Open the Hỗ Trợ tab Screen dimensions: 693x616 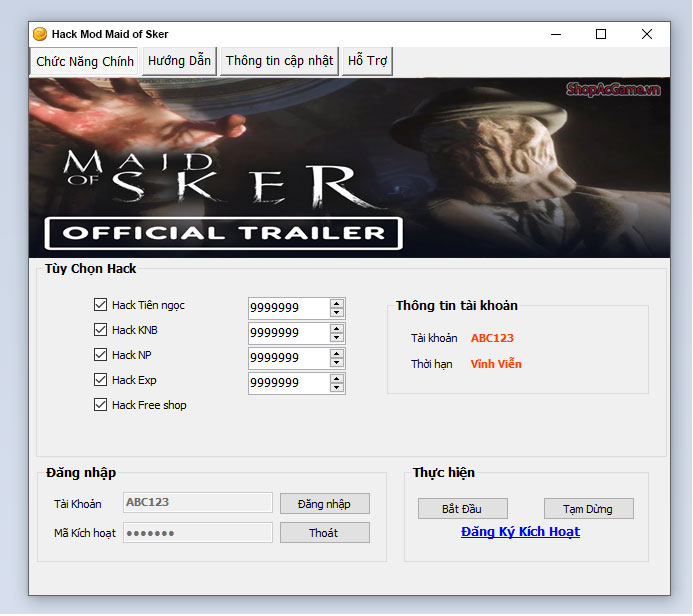pyautogui.click(x=367, y=61)
